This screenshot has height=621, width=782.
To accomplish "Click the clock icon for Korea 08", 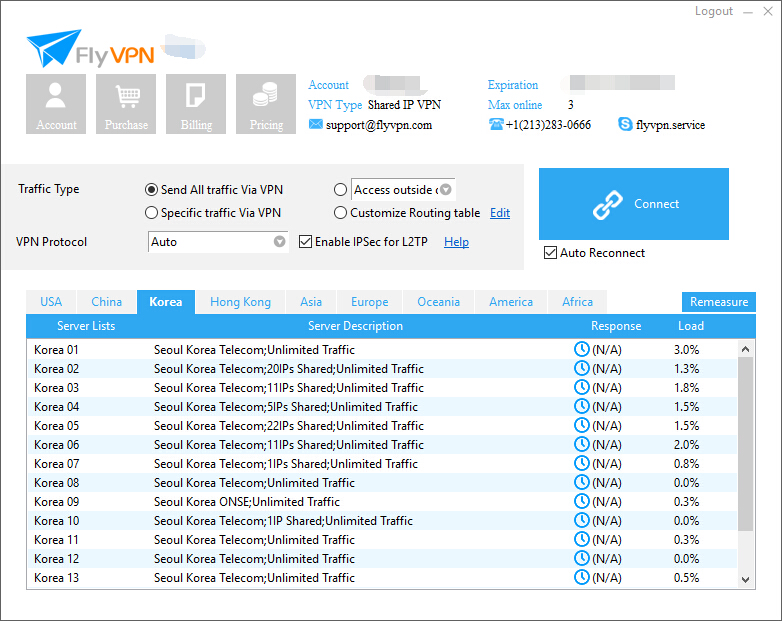I will point(582,482).
